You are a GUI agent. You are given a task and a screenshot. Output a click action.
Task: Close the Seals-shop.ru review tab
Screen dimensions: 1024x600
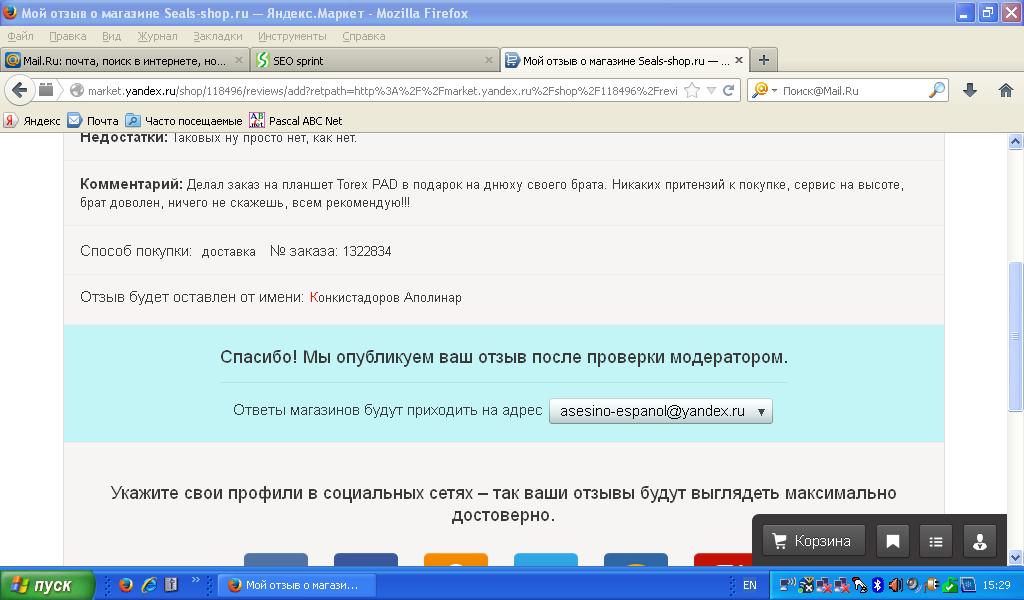[739, 60]
